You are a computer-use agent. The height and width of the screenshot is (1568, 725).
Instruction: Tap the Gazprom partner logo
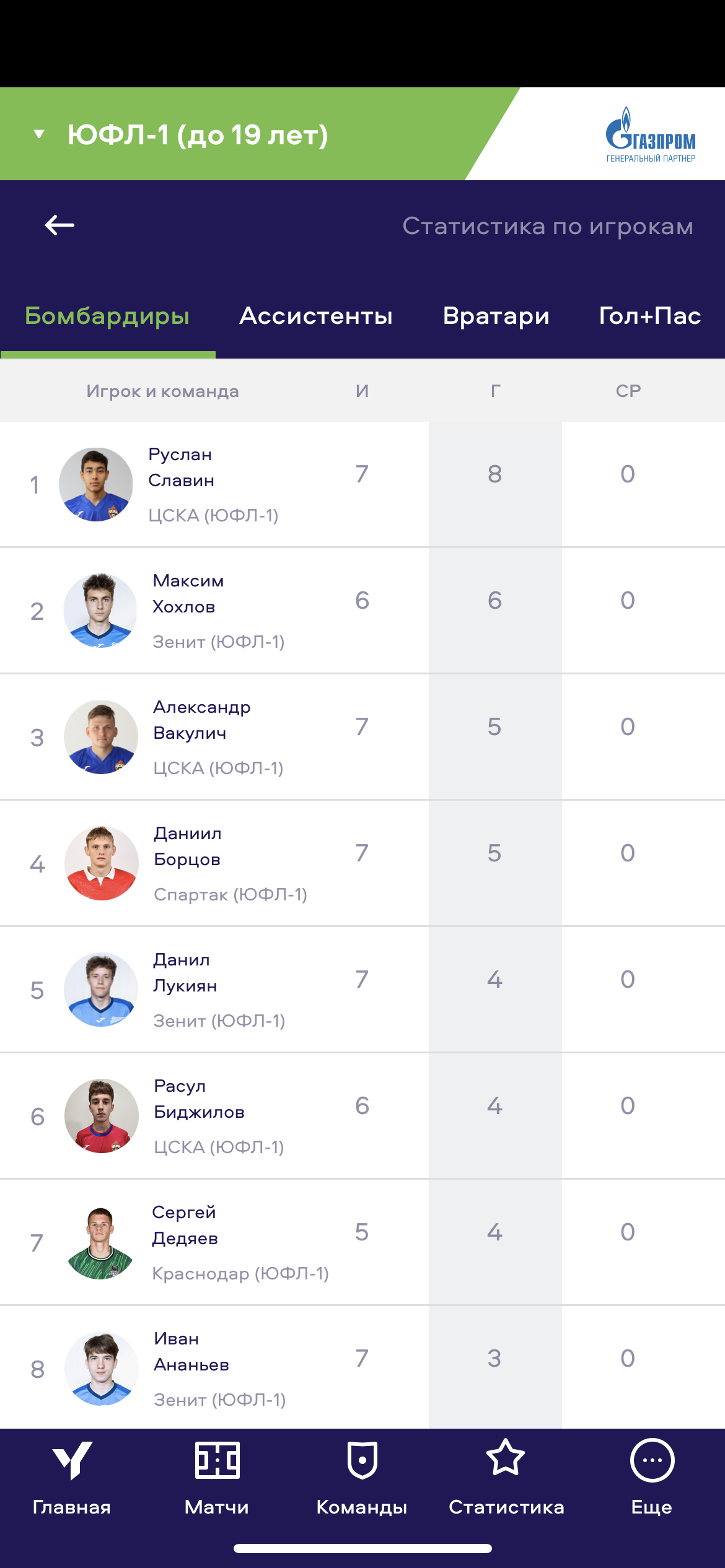pos(651,134)
